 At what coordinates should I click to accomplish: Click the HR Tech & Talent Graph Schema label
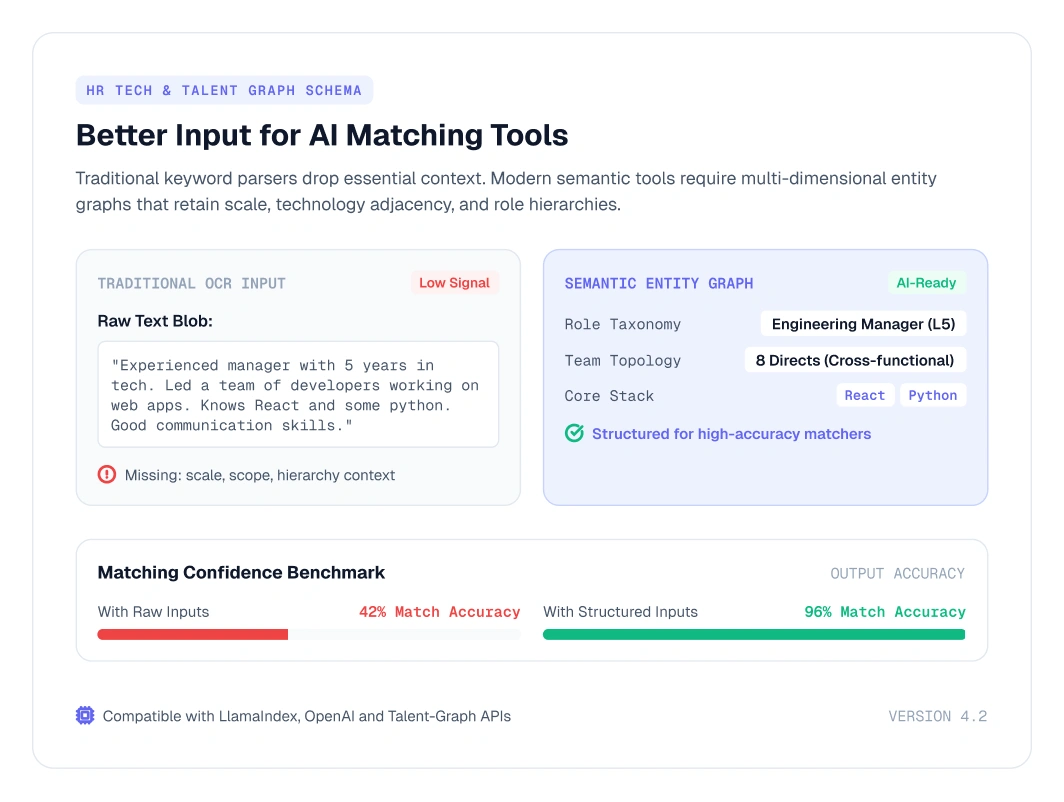(x=224, y=90)
